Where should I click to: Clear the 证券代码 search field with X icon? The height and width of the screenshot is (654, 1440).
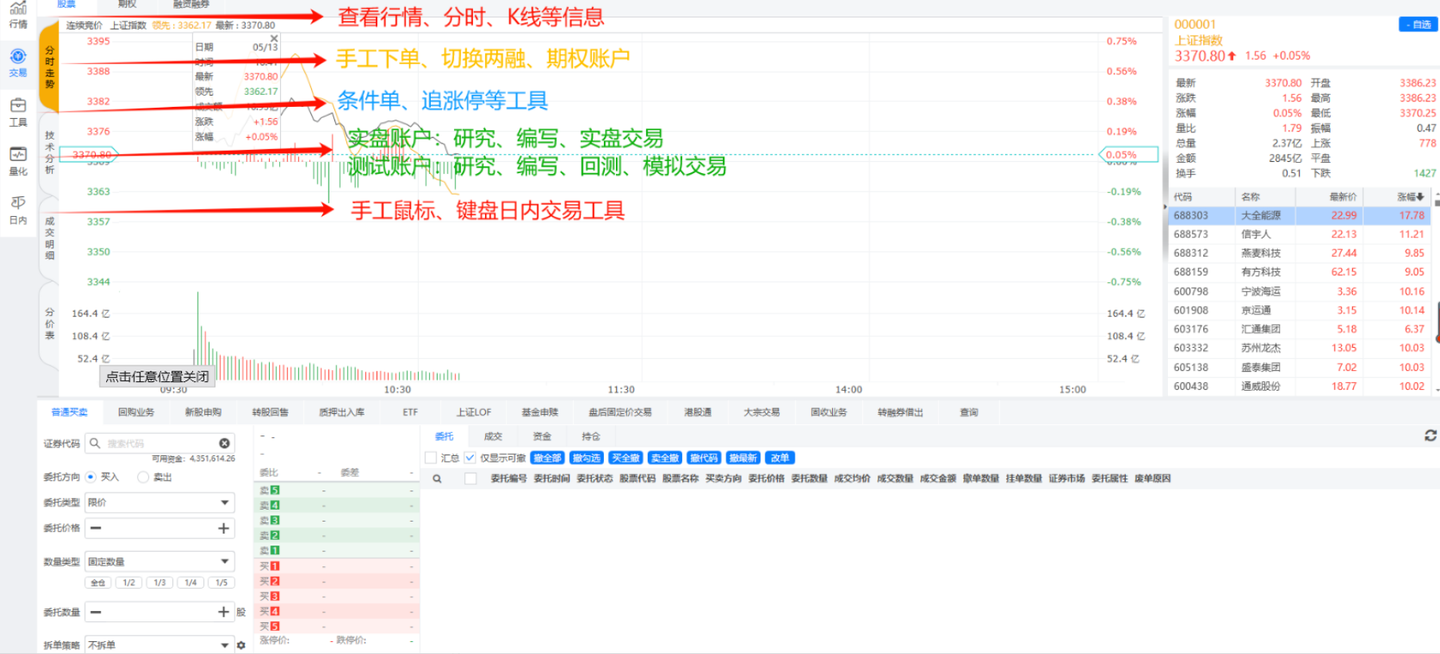(x=225, y=443)
